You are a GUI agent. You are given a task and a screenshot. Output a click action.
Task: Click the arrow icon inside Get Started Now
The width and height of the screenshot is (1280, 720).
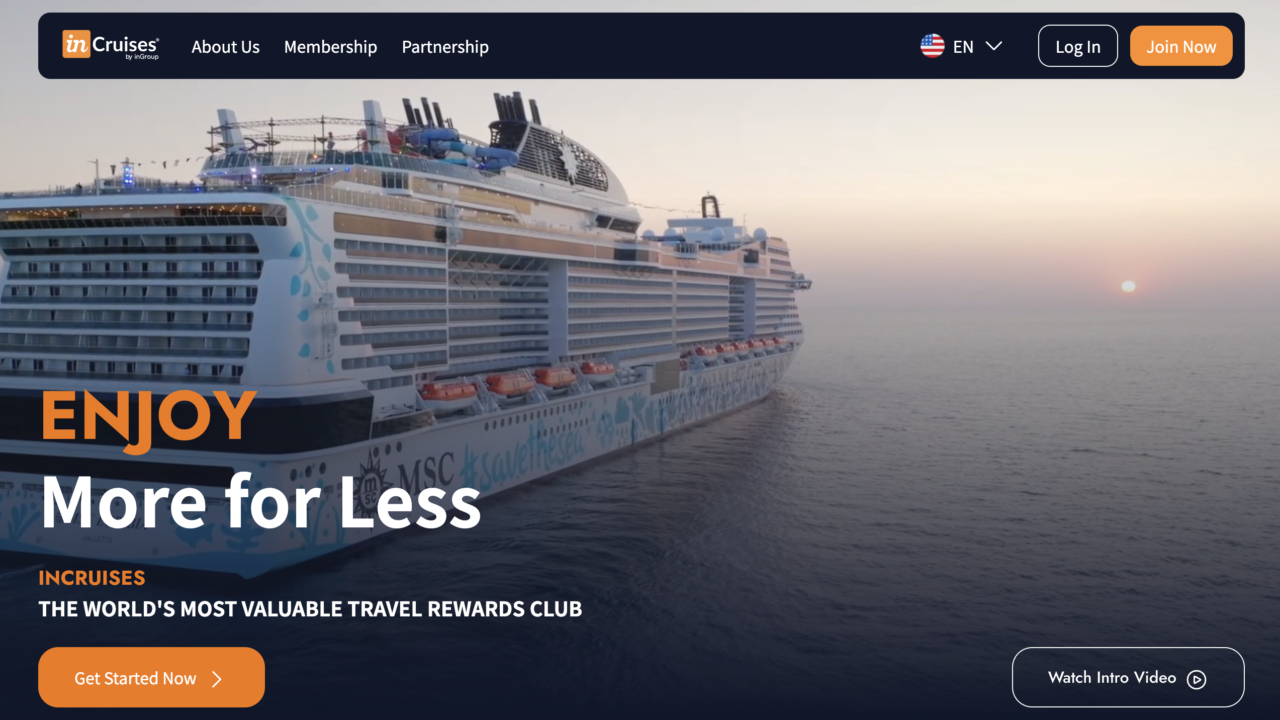(x=217, y=679)
